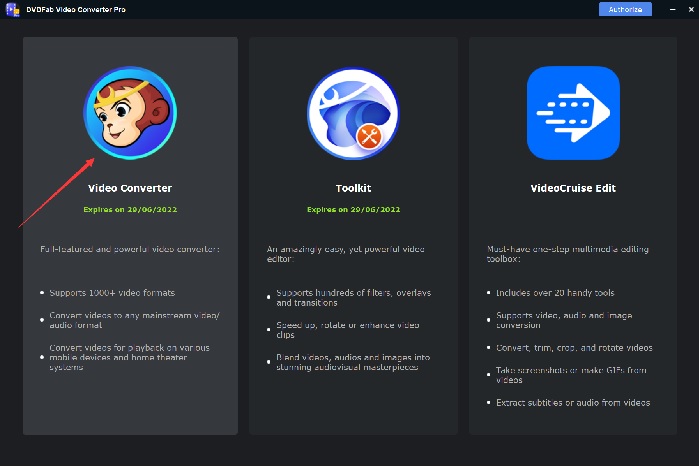The image size is (699, 467).
Task: Click the Authorize button
Action: pyautogui.click(x=625, y=9)
